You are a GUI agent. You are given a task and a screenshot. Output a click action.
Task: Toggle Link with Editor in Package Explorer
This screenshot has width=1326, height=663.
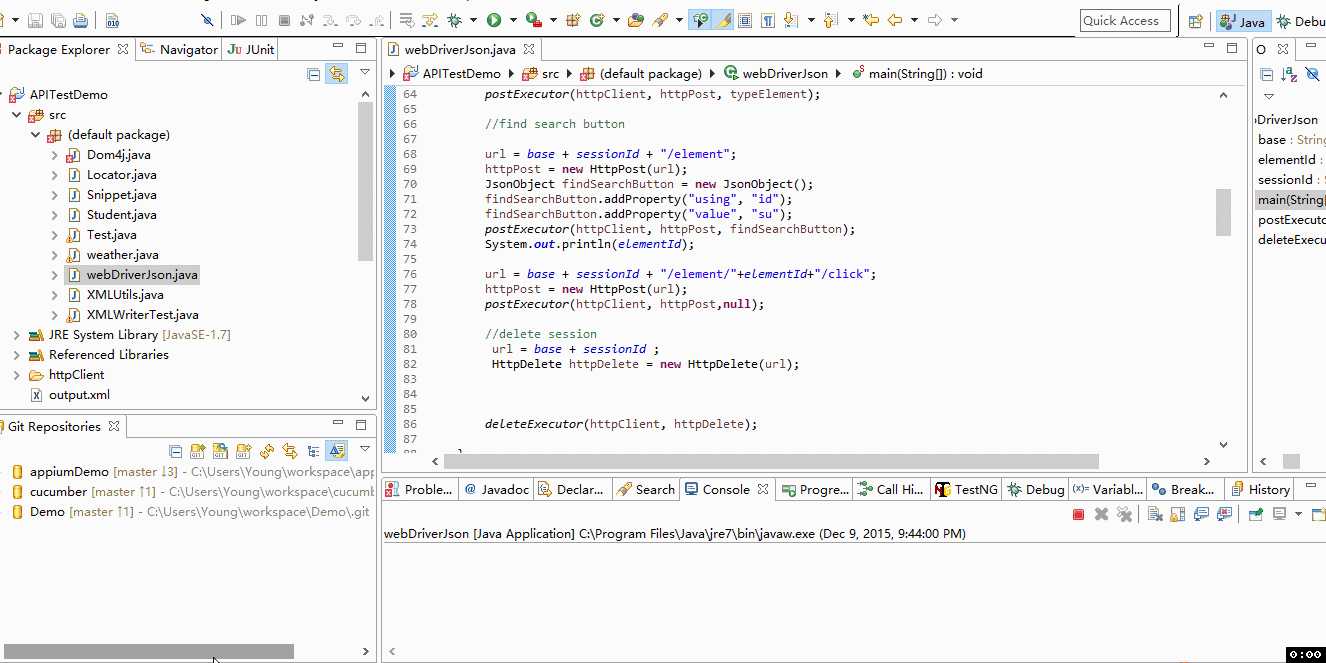click(x=337, y=74)
